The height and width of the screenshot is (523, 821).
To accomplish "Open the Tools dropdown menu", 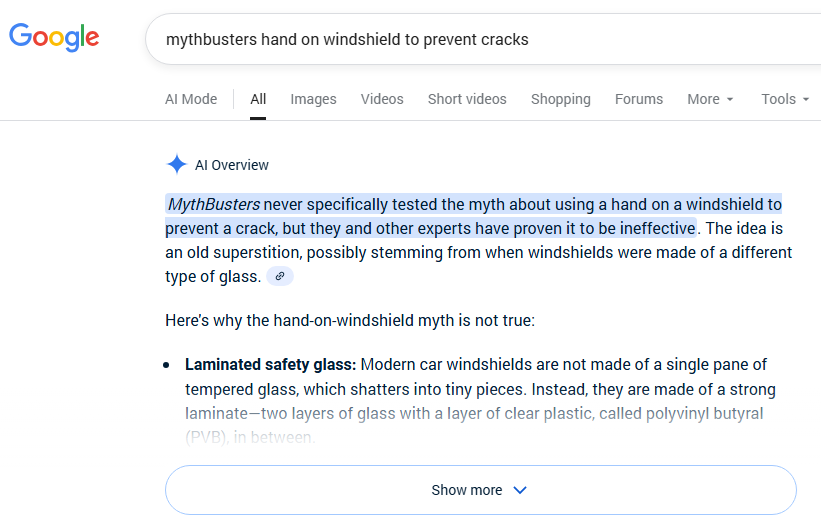I will (785, 99).
